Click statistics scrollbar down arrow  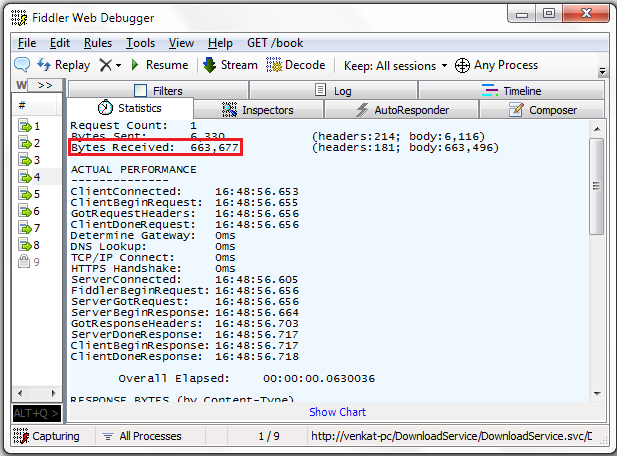(597, 394)
